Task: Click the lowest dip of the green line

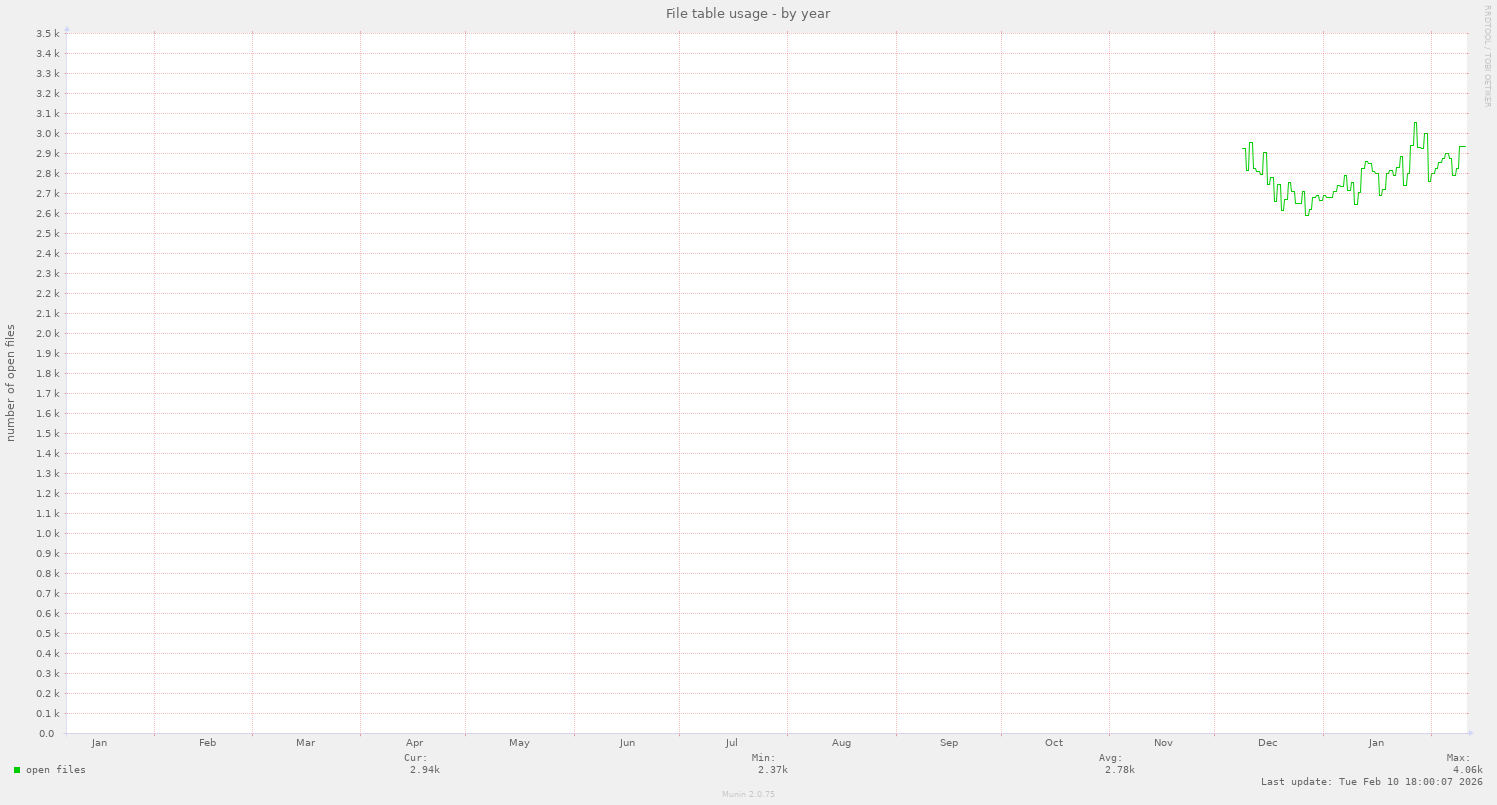Action: [1305, 214]
